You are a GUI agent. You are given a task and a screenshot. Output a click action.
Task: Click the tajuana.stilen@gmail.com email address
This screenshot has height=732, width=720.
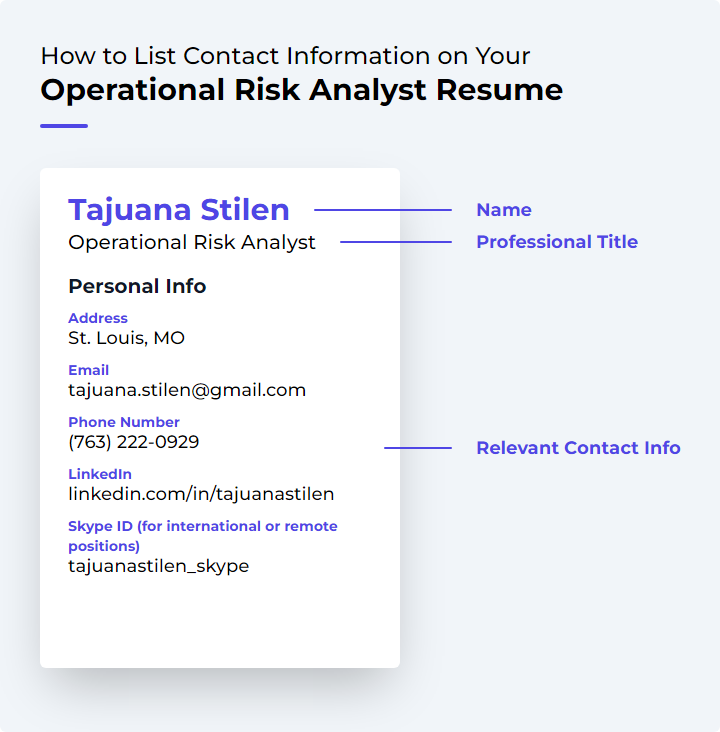[187, 390]
